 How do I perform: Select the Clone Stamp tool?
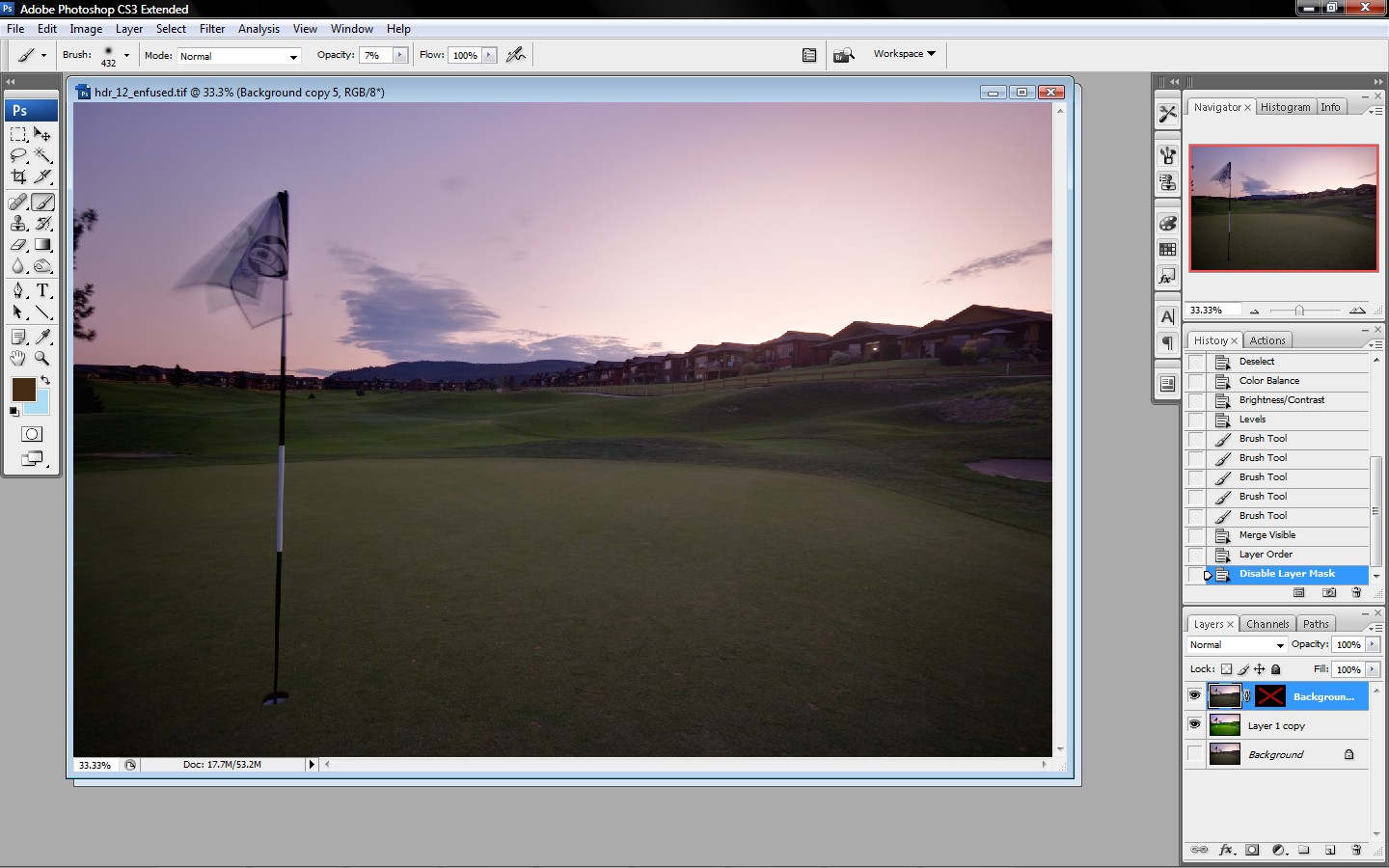(x=18, y=223)
